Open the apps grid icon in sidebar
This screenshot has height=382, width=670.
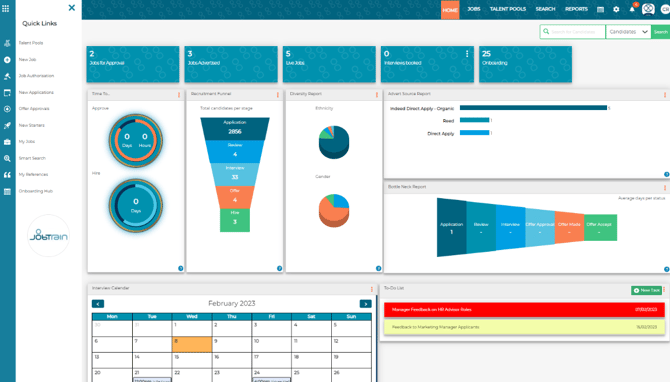coord(6,9)
